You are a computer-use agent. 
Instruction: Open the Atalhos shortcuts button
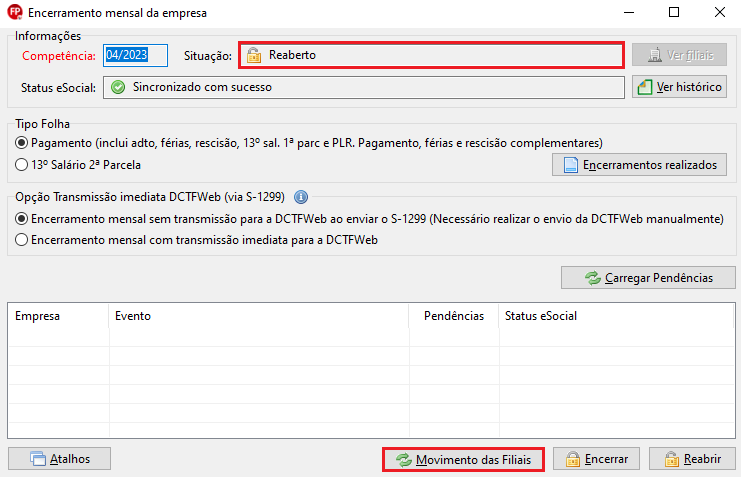tap(60, 459)
